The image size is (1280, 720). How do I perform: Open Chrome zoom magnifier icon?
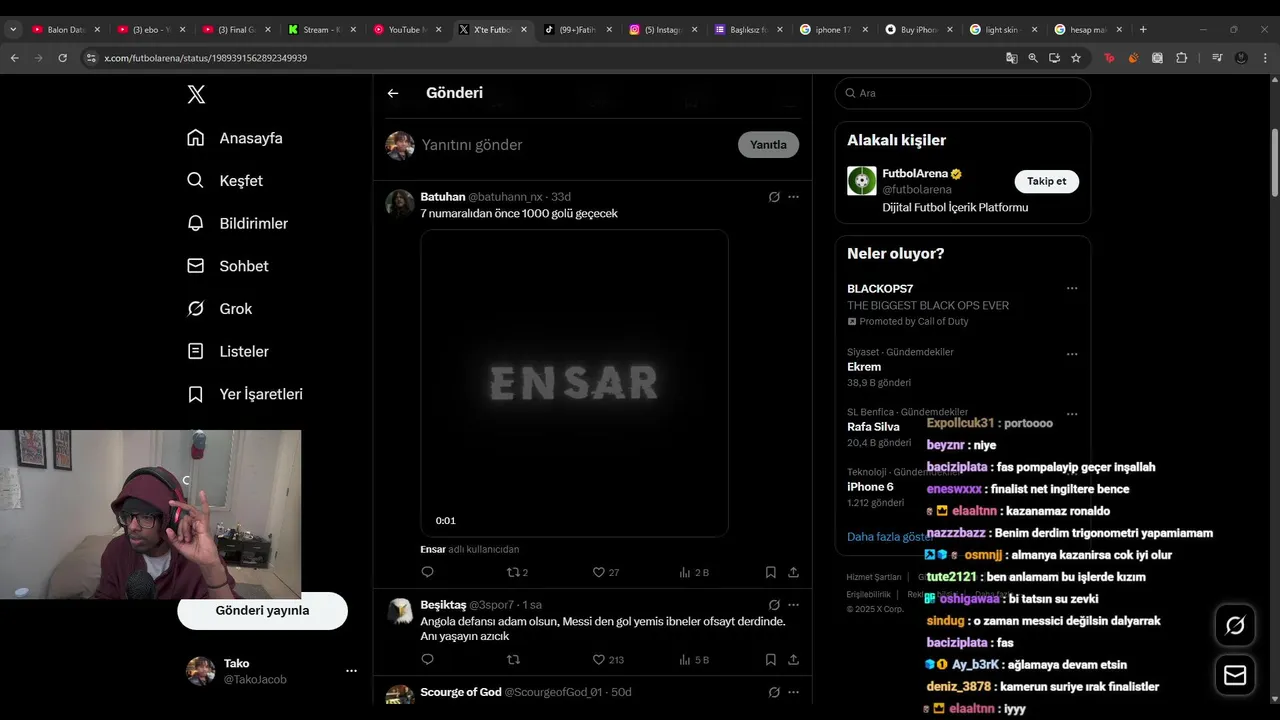tap(1033, 58)
